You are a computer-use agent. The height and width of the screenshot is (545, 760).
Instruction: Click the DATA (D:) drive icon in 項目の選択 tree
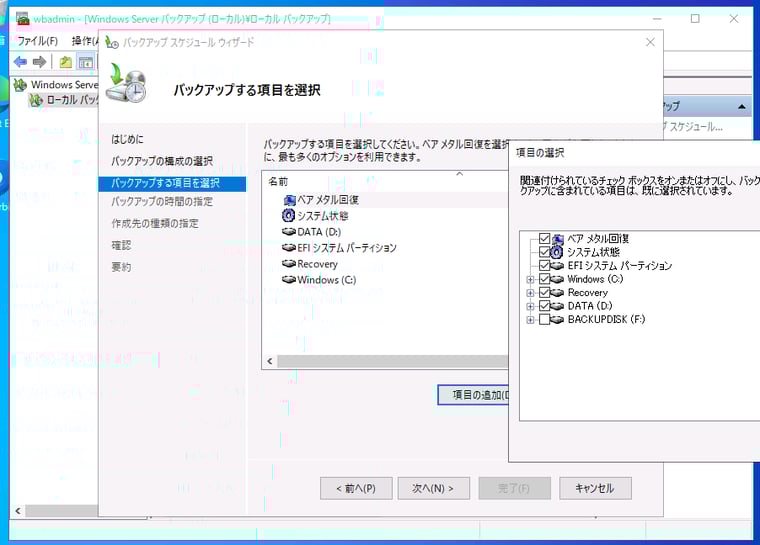point(557,306)
